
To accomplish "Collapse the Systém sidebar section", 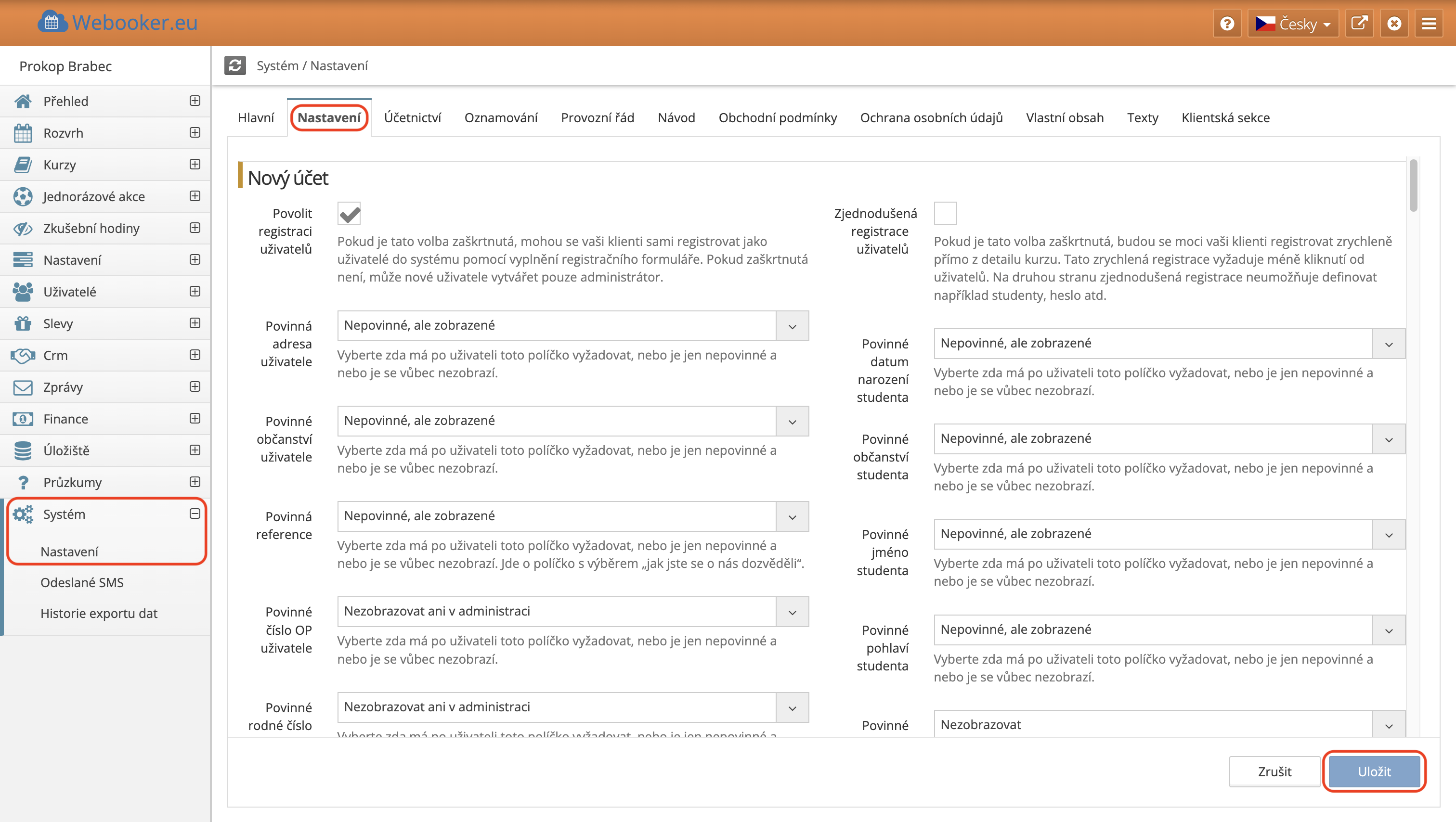I will [195, 514].
